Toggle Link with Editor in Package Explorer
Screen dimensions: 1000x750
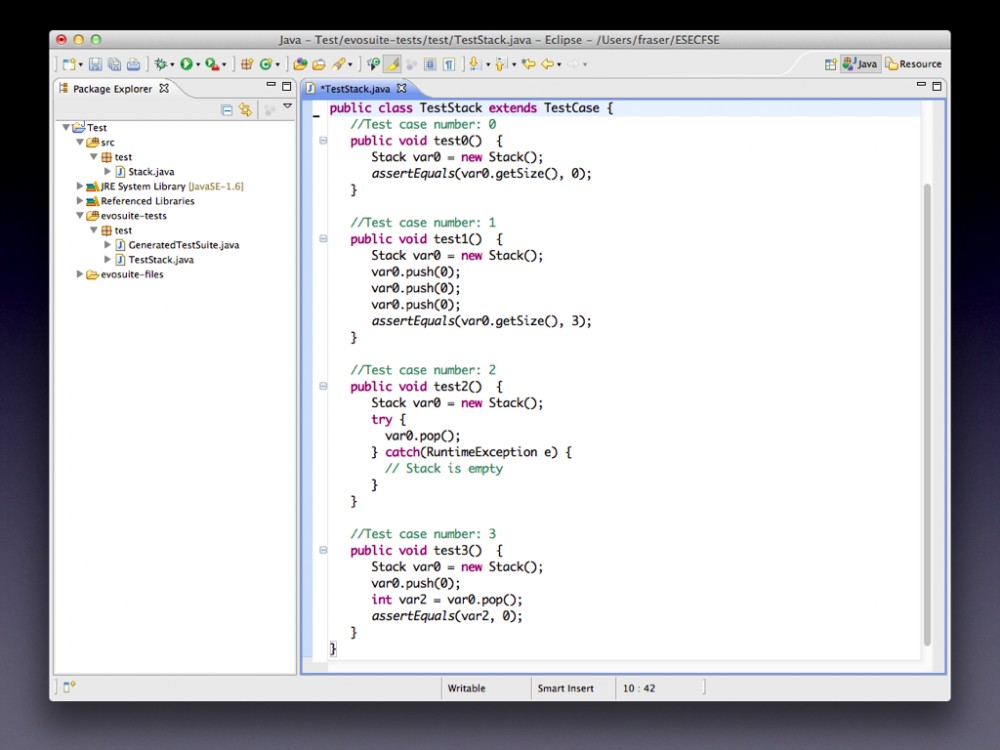245,109
